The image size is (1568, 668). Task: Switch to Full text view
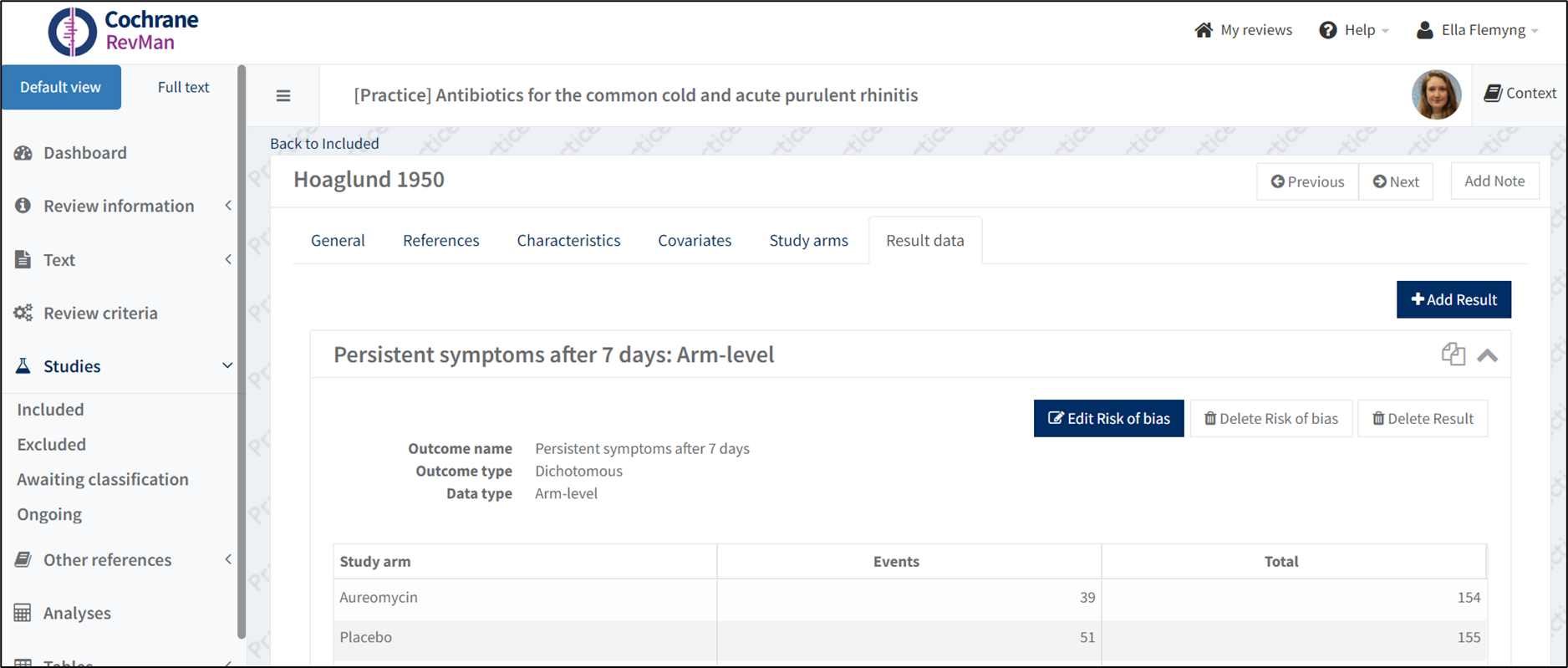183,87
